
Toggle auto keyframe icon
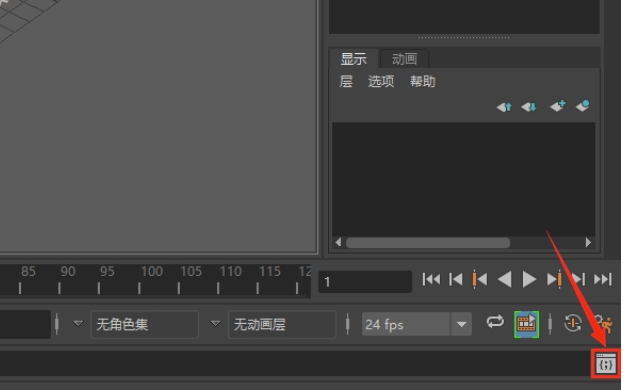click(x=572, y=323)
